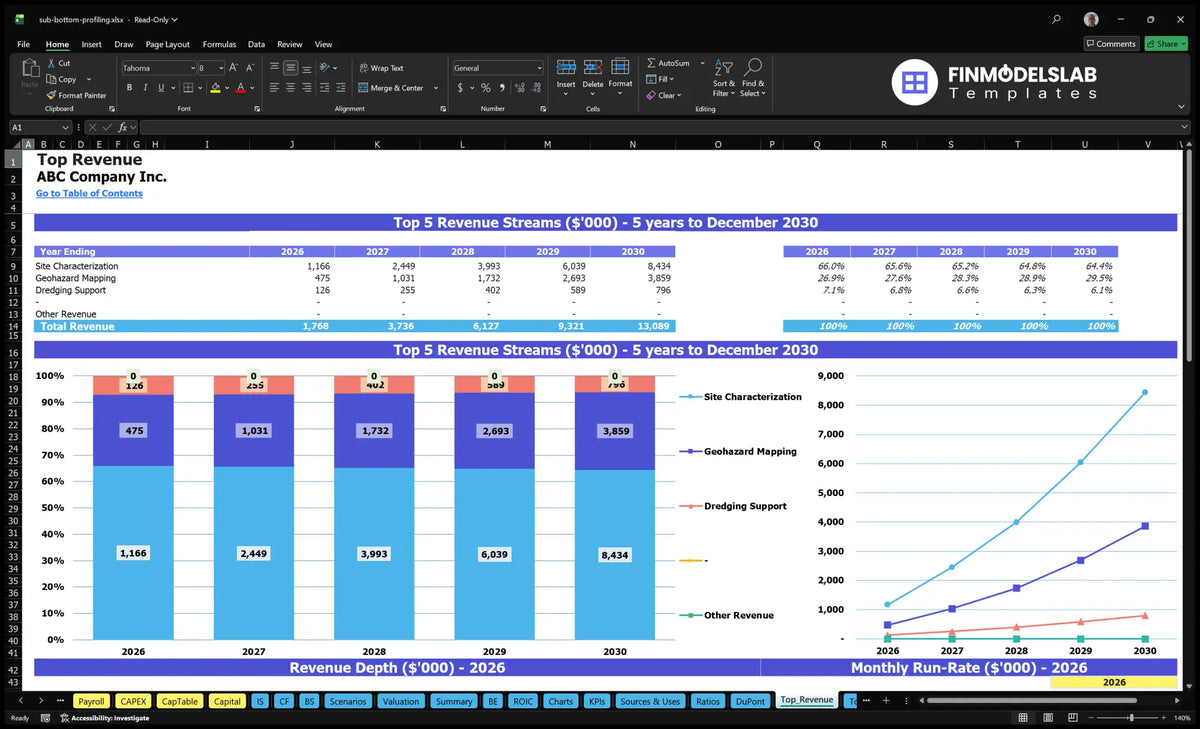The height and width of the screenshot is (729, 1200).
Task: Select the Format Painter tool
Action: [x=76, y=95]
